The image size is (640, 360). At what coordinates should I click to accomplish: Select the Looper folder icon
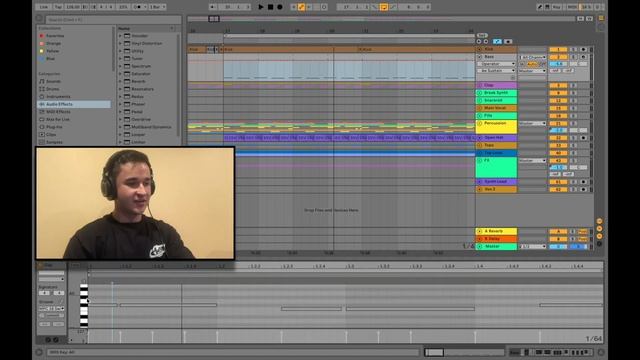[127, 134]
